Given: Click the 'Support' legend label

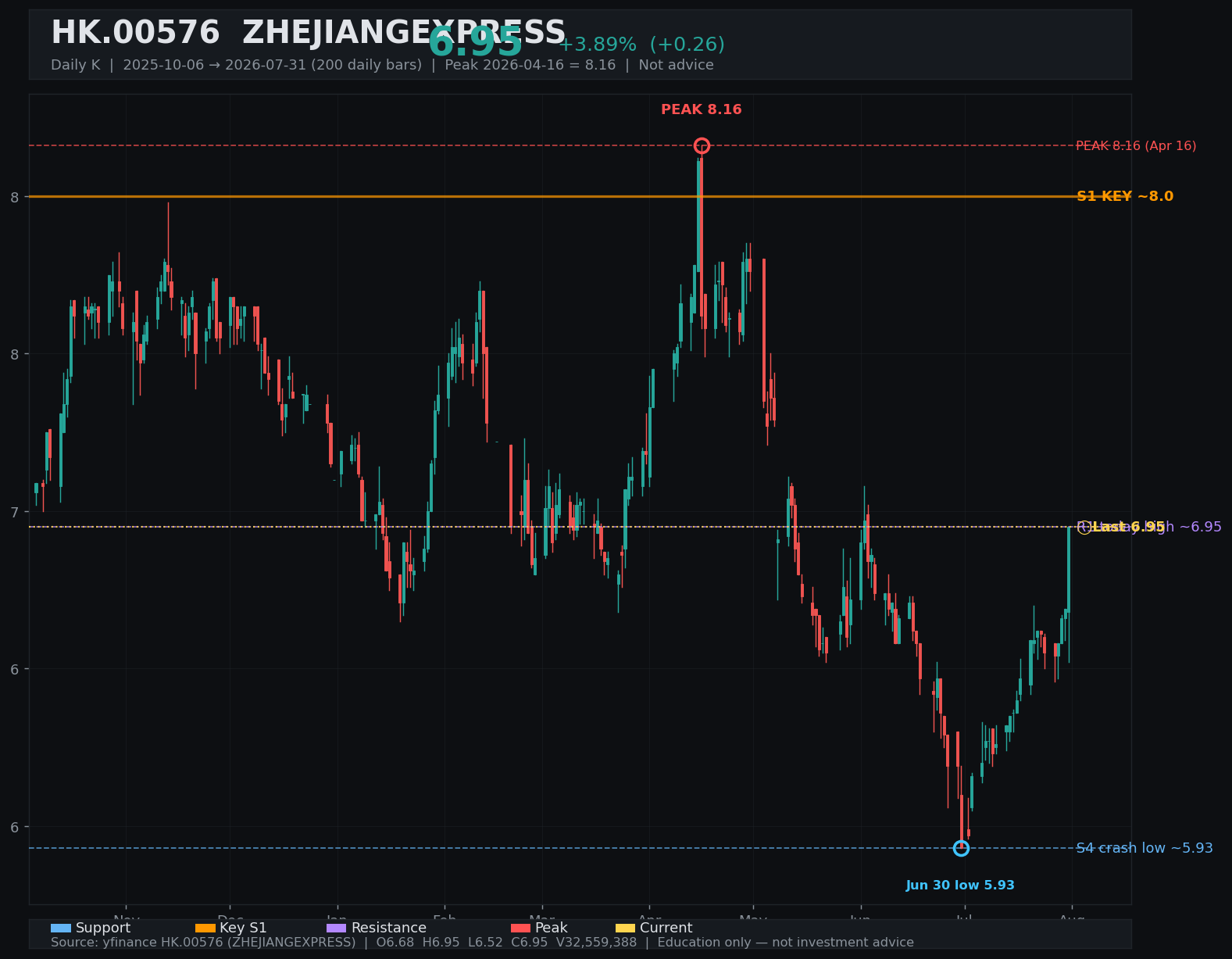Looking at the screenshot, I should click(103, 928).
